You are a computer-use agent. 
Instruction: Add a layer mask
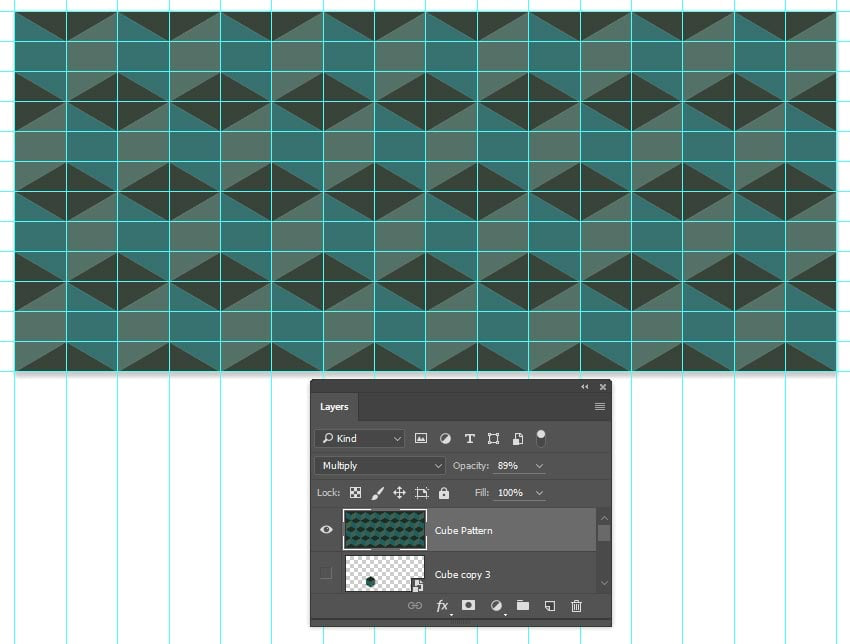click(x=468, y=605)
